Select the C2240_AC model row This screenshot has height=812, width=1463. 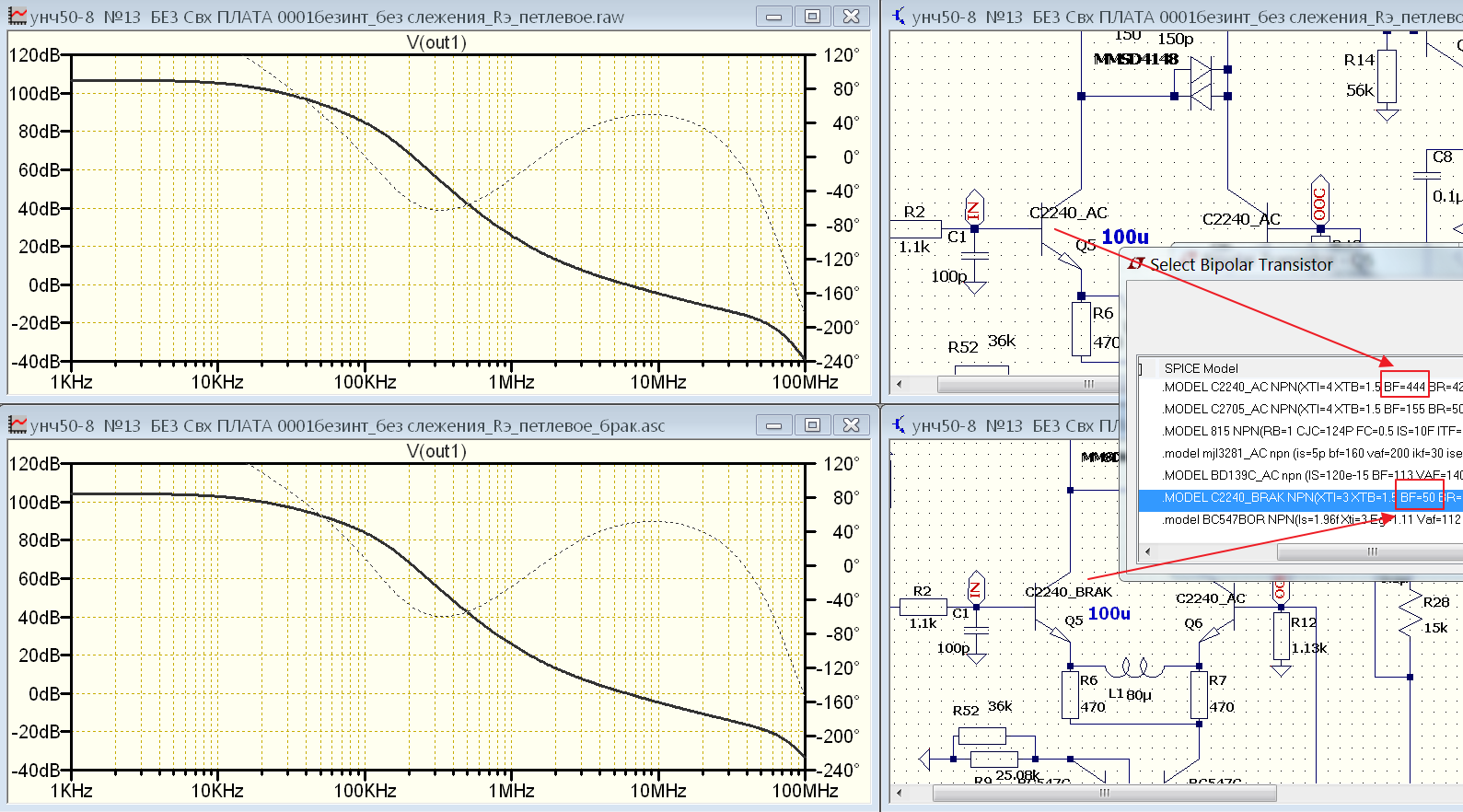[1300, 387]
